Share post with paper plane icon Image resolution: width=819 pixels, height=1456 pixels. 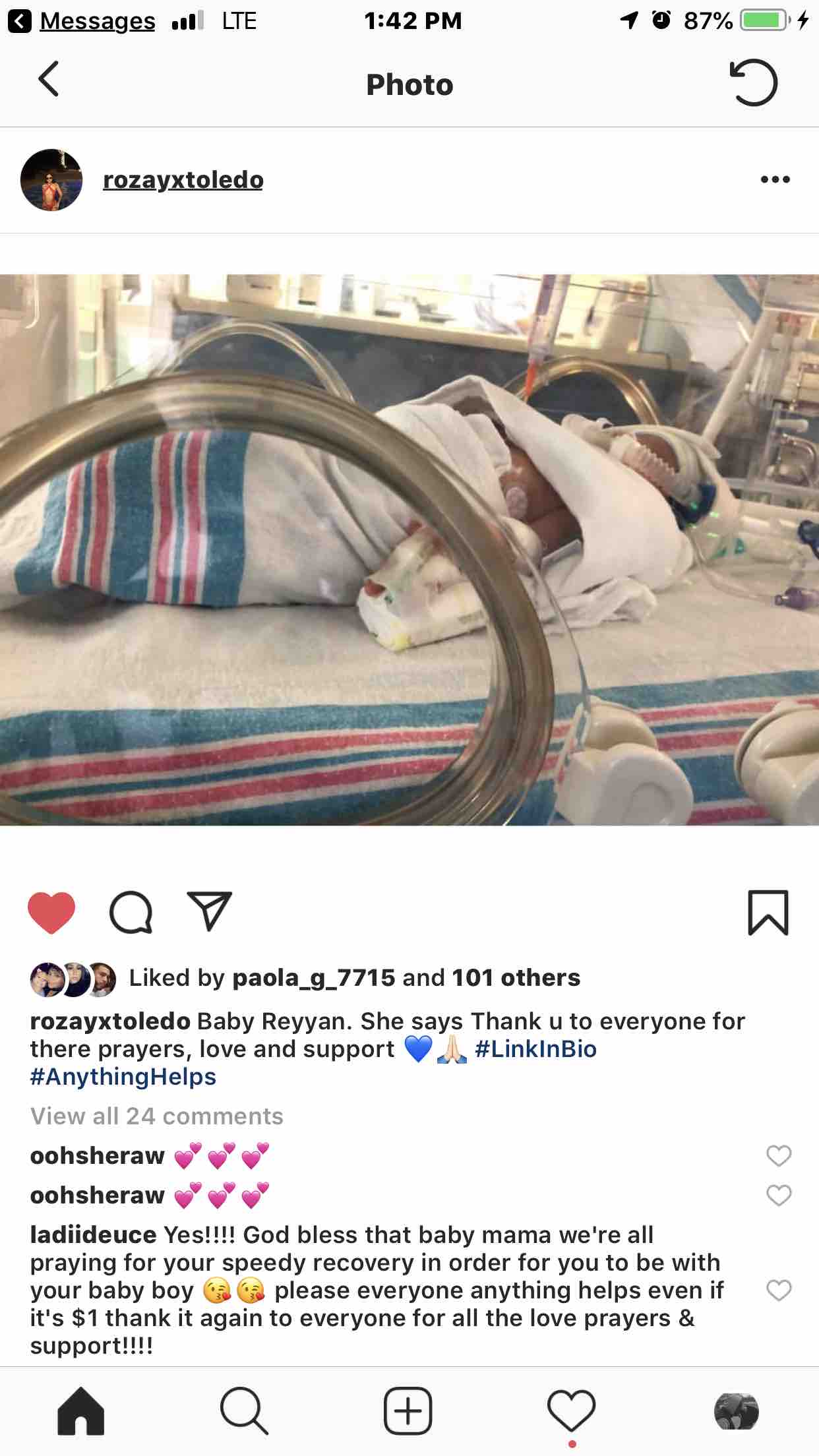[210, 911]
